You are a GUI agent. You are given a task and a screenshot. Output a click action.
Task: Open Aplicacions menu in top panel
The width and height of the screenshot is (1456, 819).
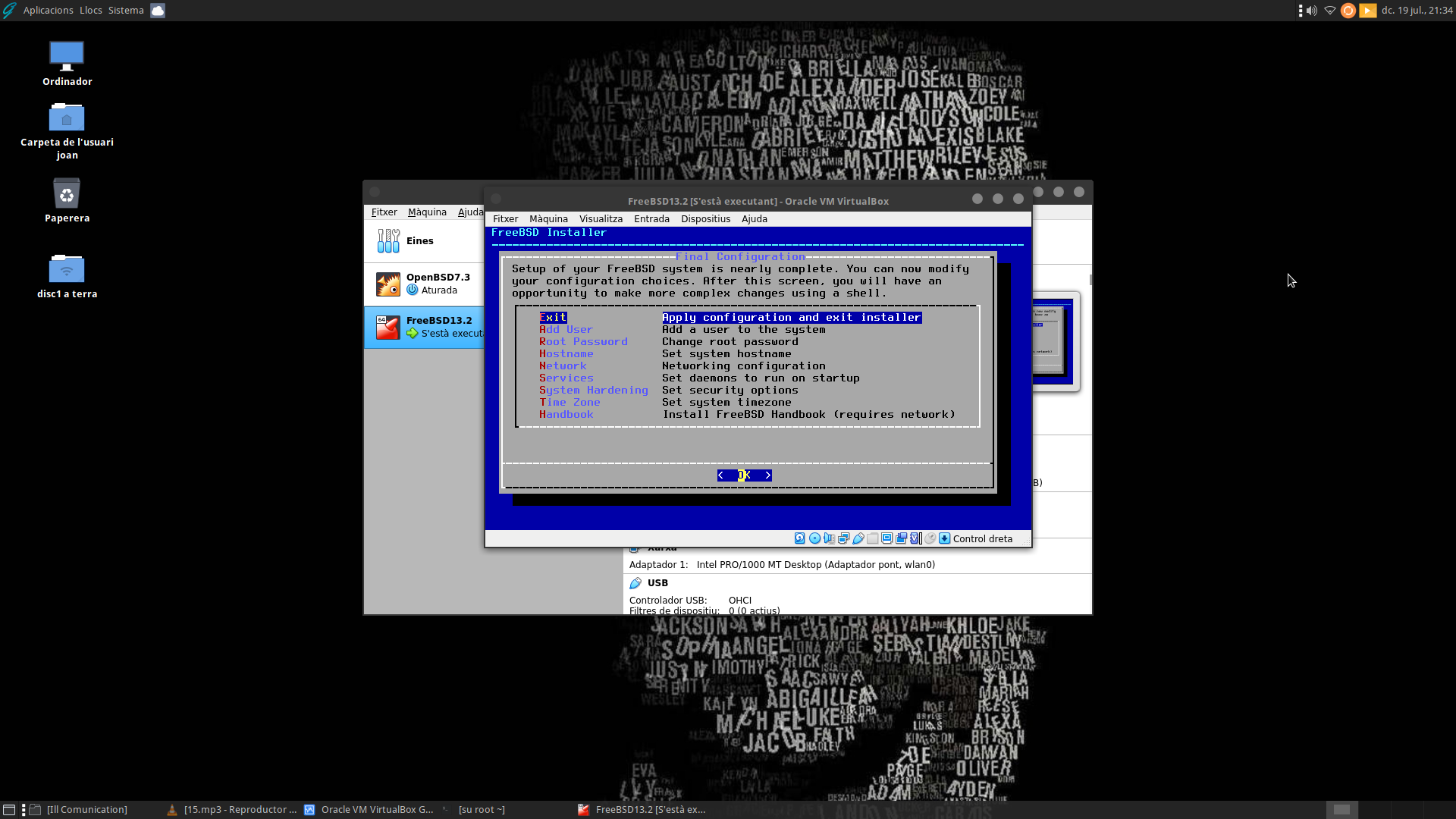pyautogui.click(x=48, y=11)
